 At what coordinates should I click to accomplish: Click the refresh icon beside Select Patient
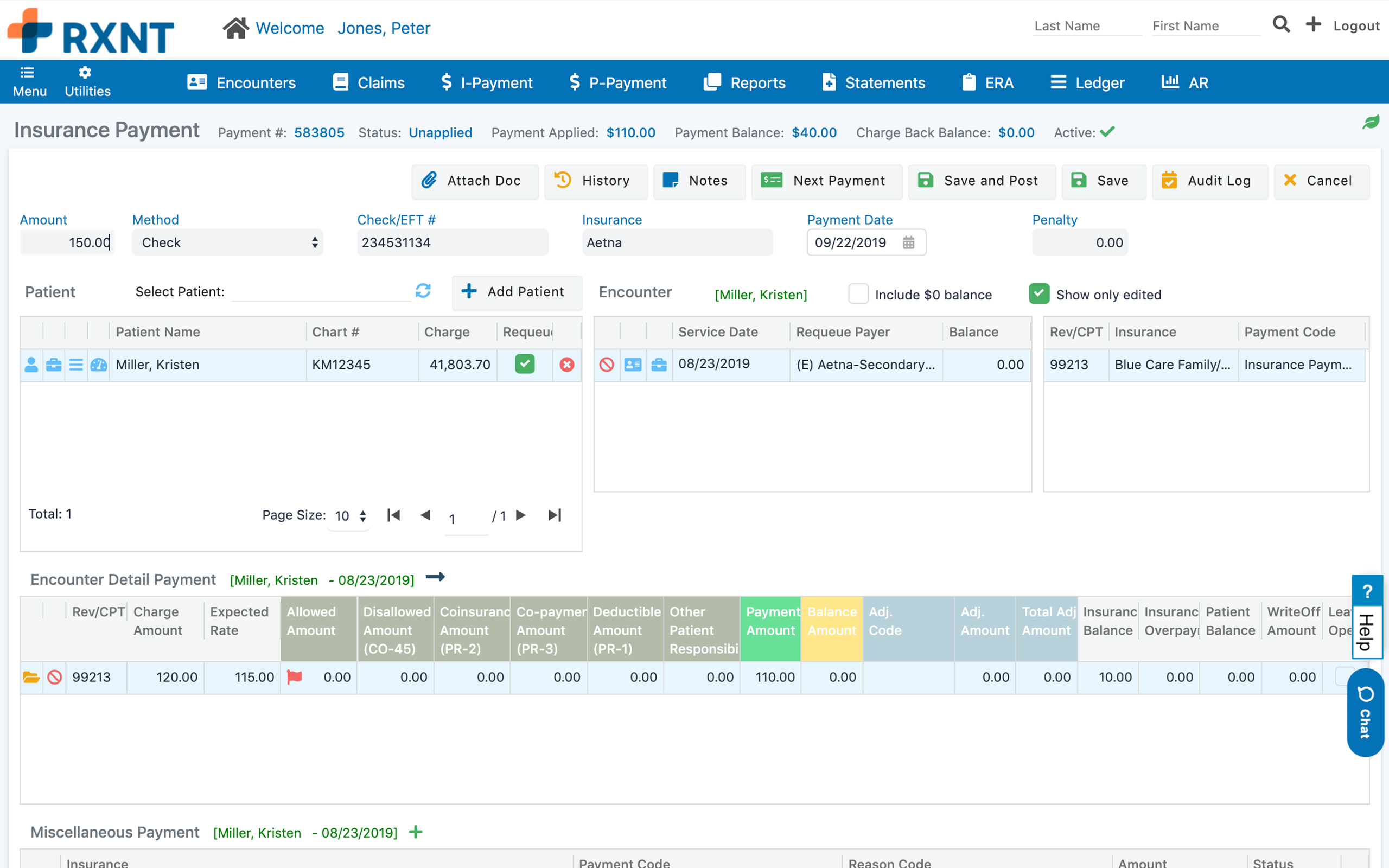(423, 291)
